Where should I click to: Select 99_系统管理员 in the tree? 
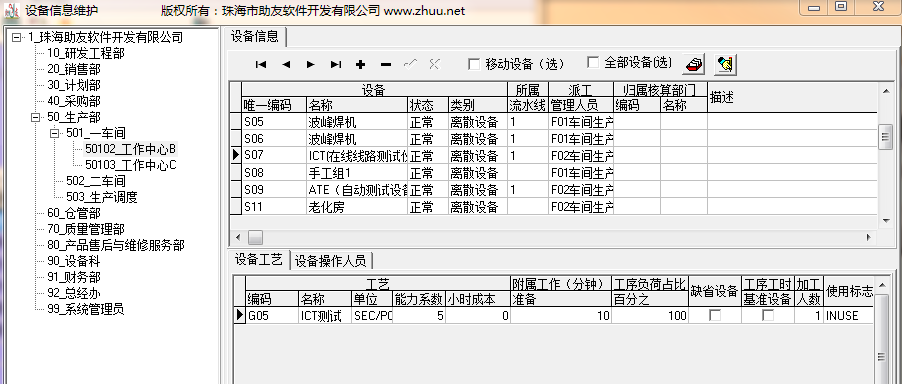(x=86, y=309)
